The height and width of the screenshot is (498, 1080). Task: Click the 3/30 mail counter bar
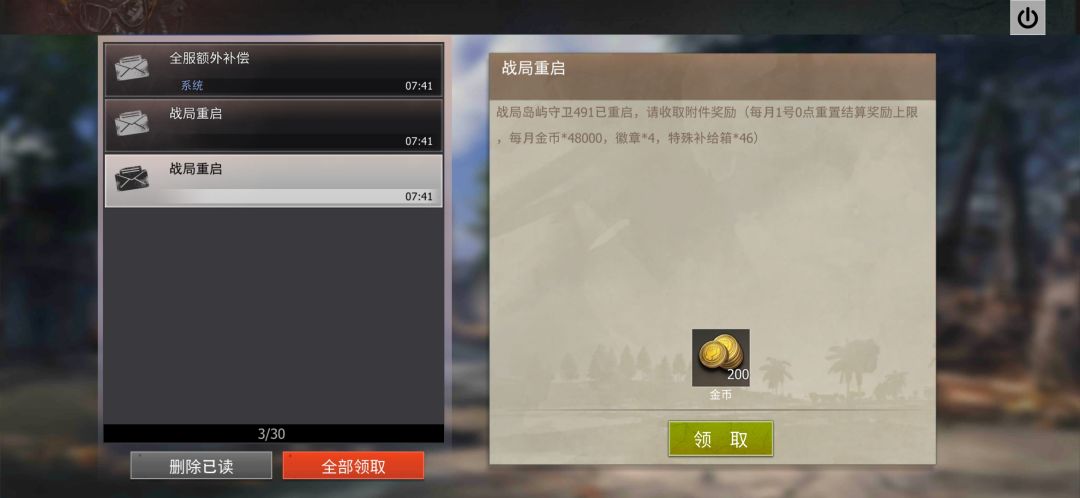pos(273,434)
